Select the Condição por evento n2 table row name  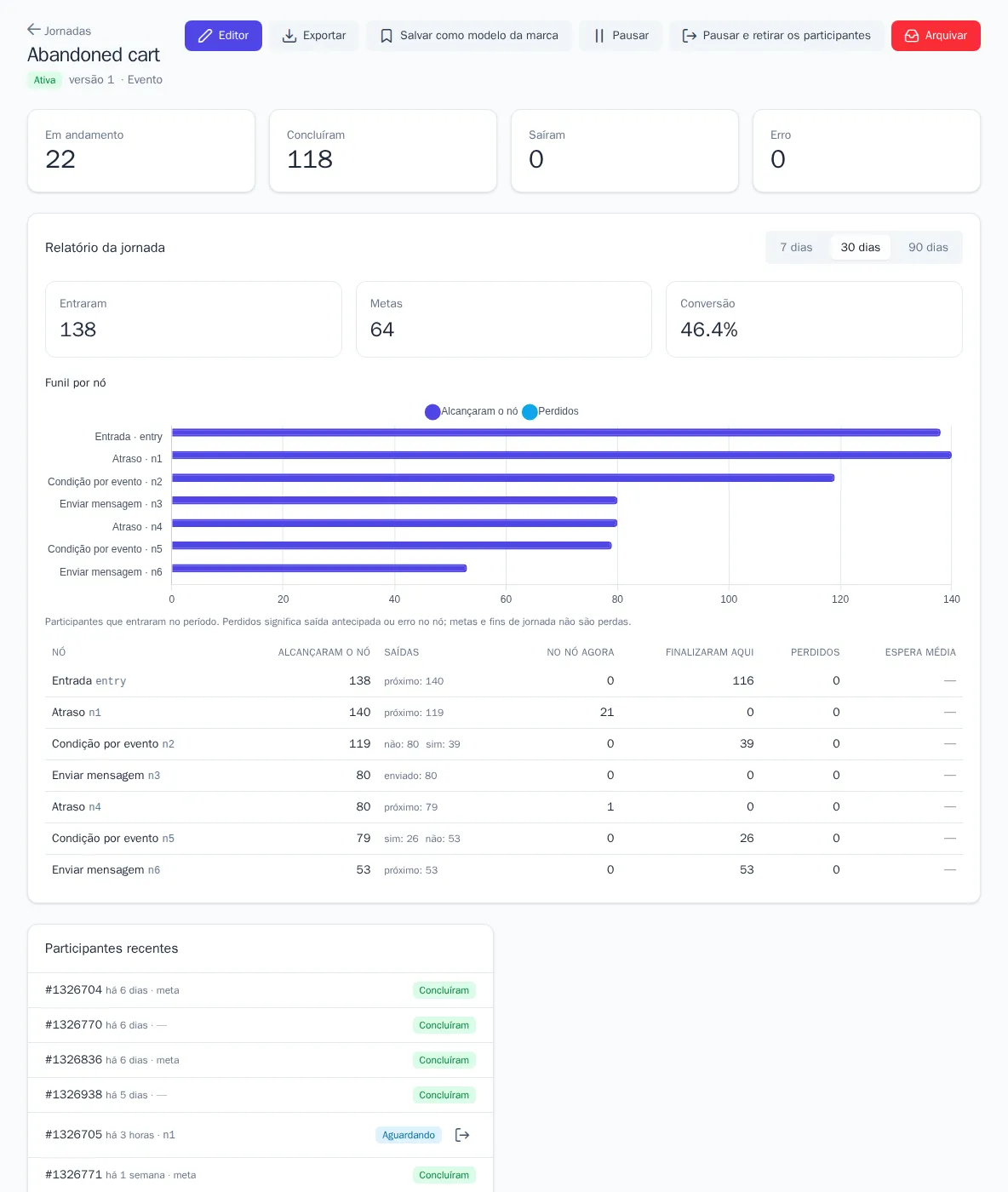(x=113, y=744)
